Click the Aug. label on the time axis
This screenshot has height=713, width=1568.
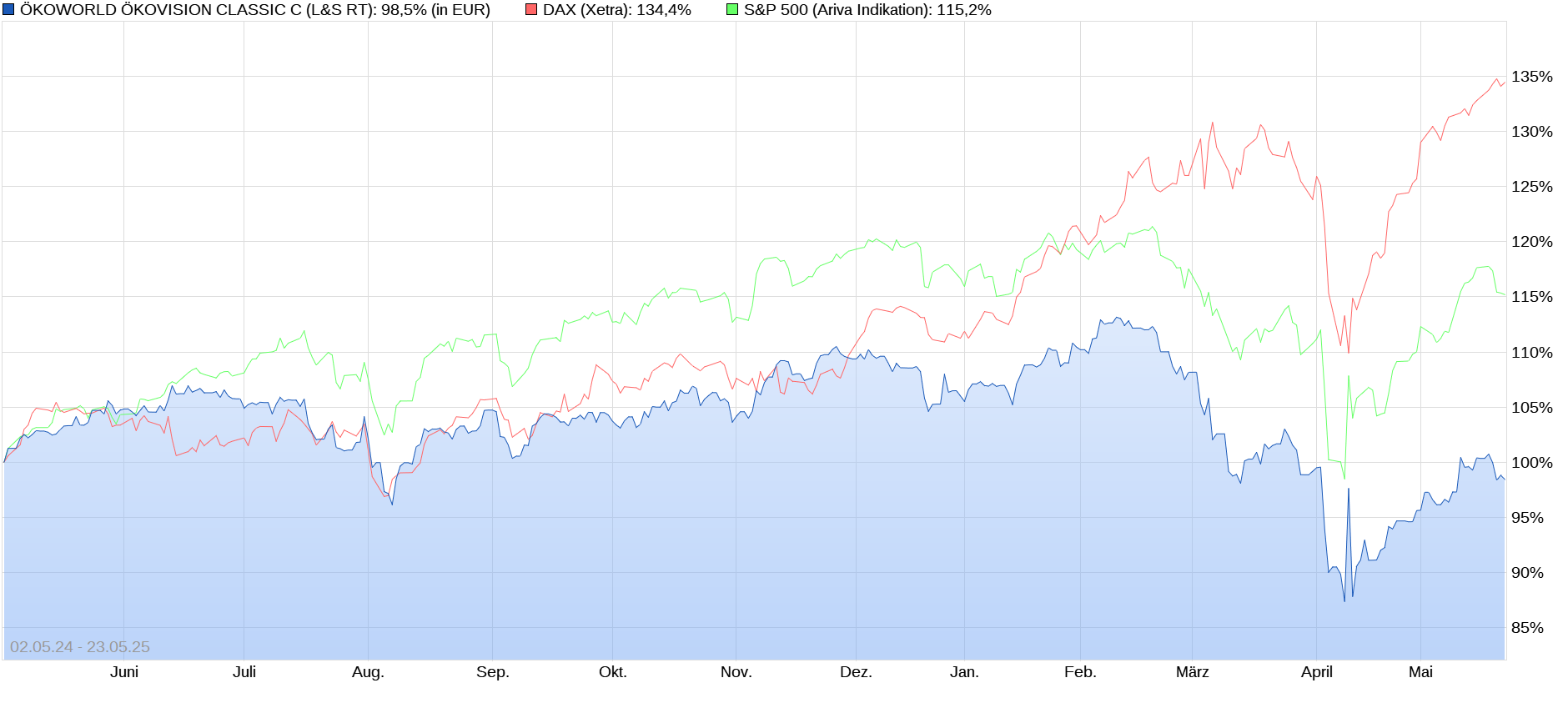[368, 672]
